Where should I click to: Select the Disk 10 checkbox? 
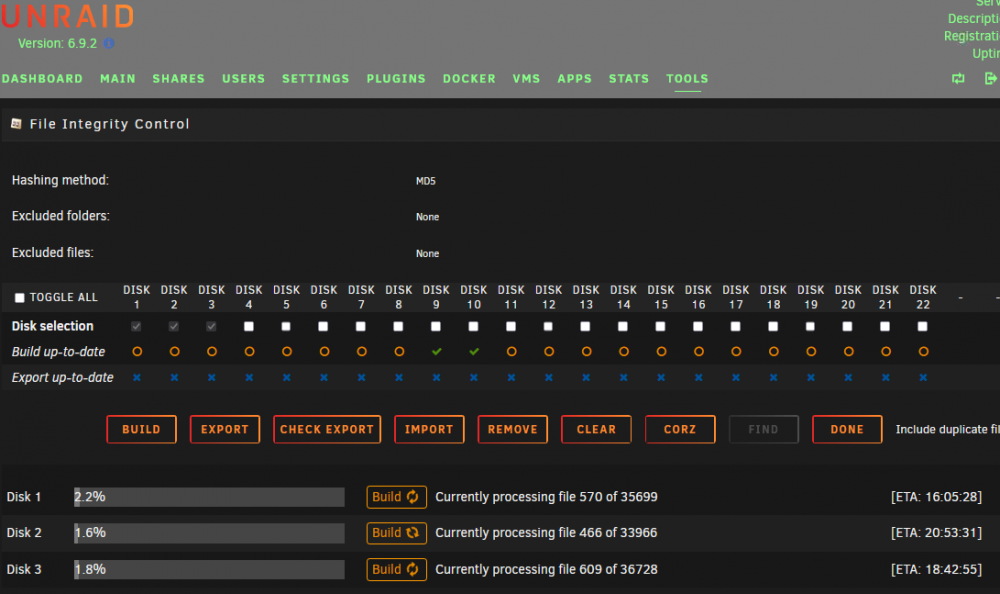pyautogui.click(x=473, y=327)
